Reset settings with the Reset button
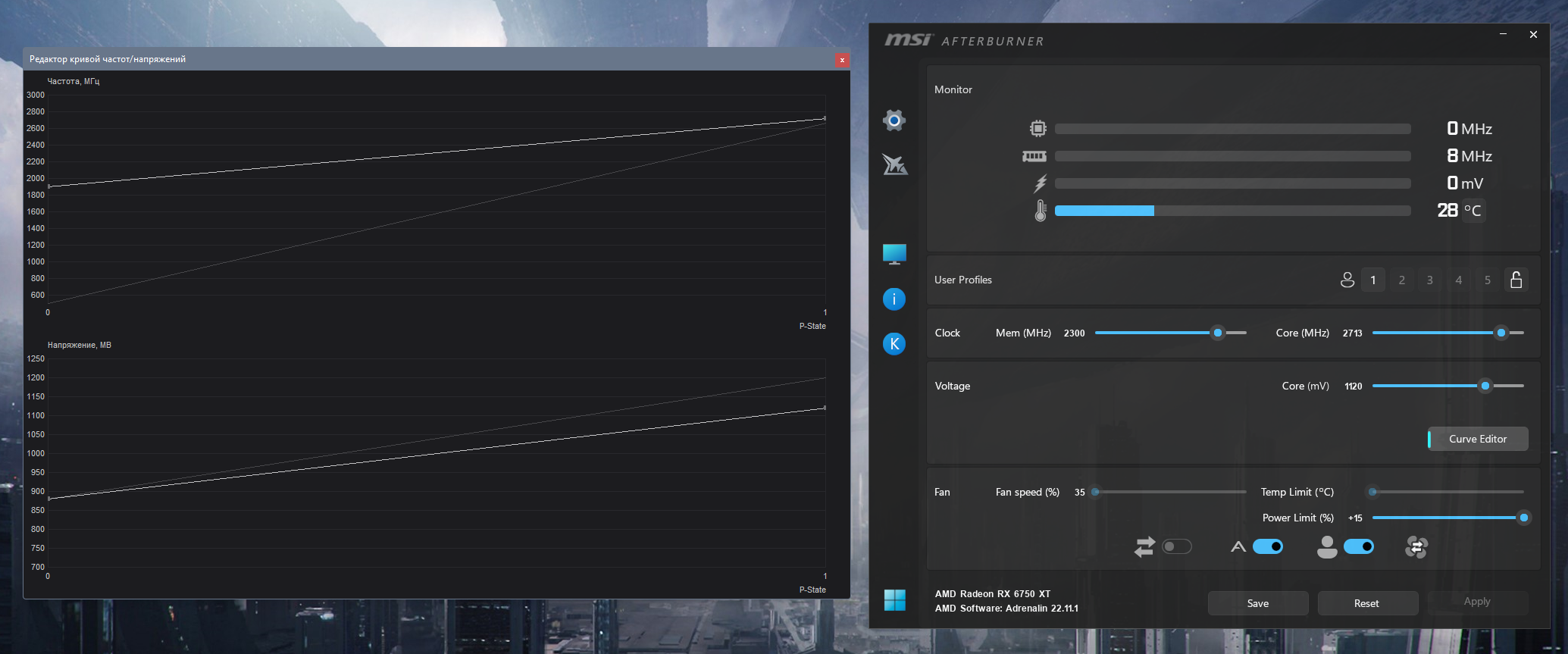Viewport: 1568px width, 654px height. (1366, 603)
